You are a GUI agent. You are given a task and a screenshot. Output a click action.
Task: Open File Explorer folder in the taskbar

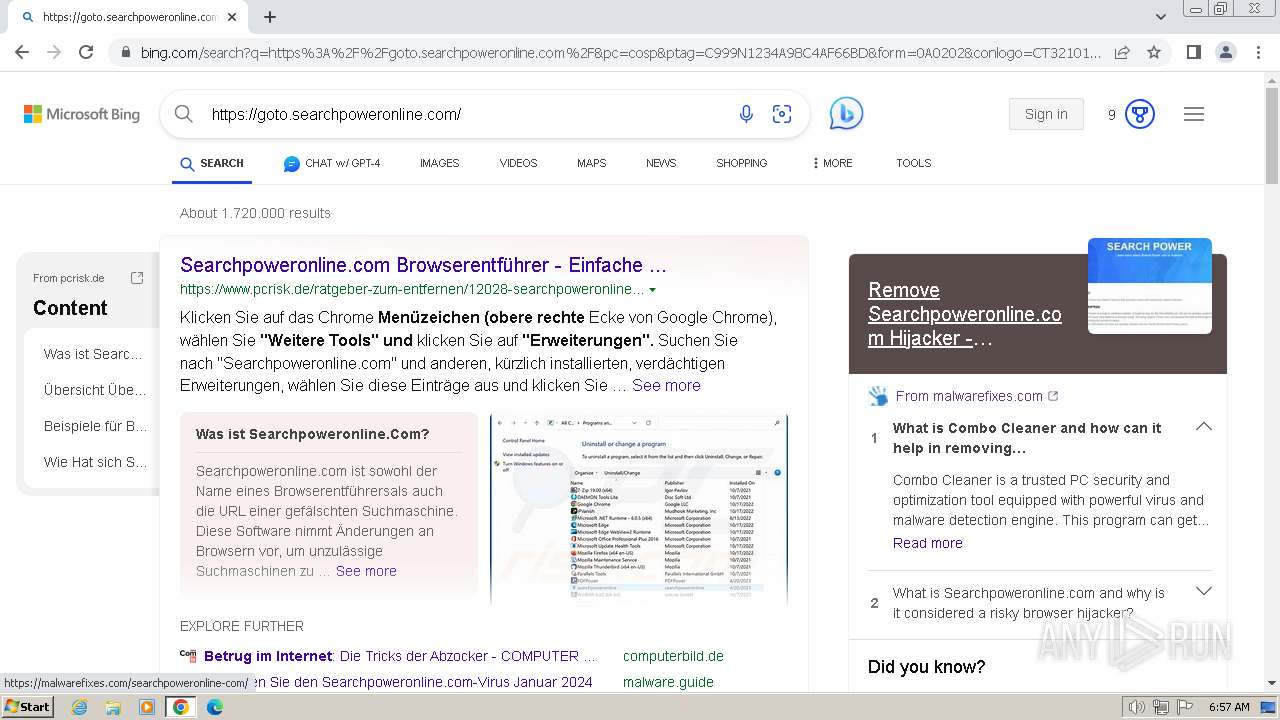click(x=113, y=707)
